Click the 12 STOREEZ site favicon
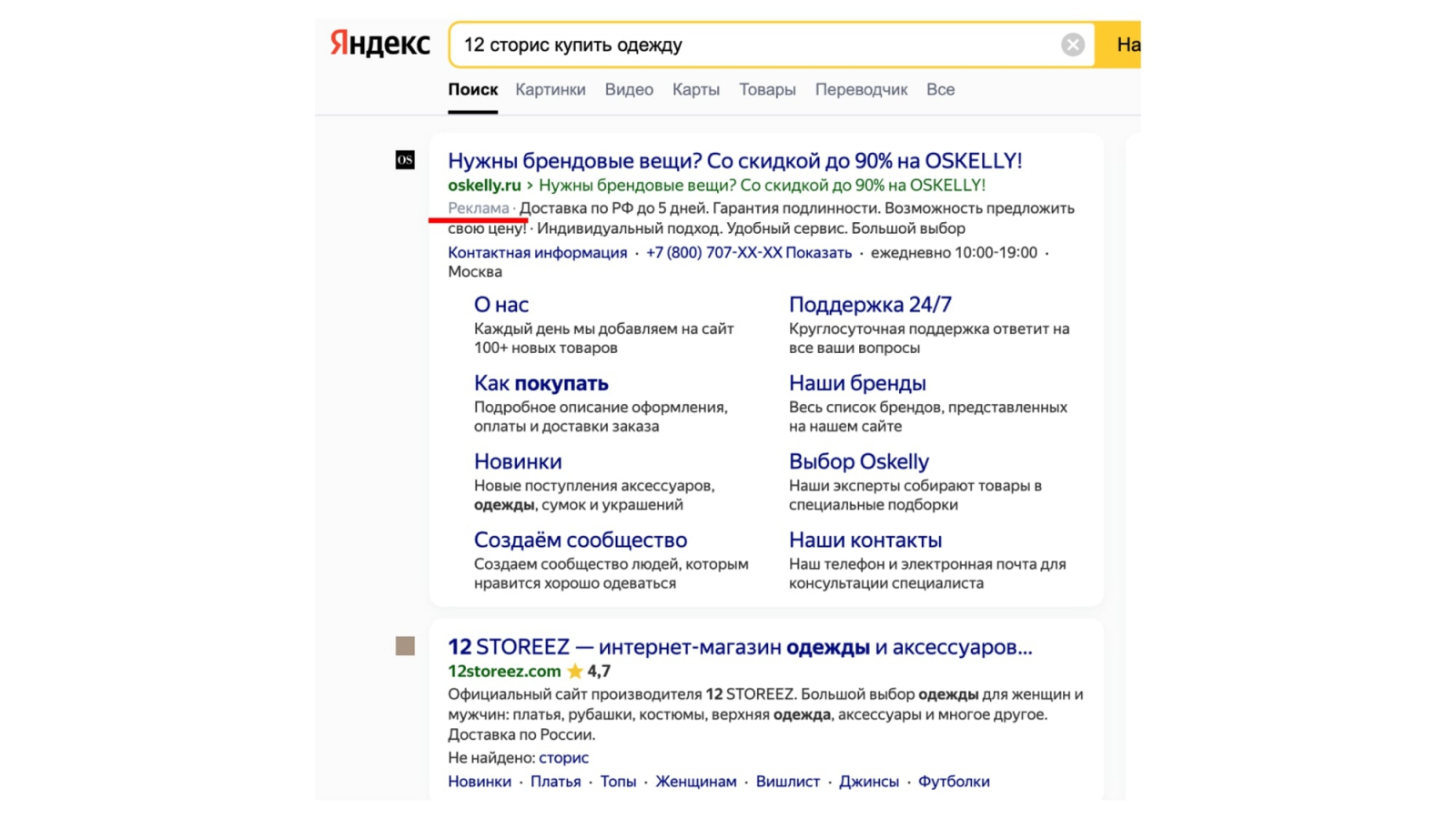Screen dimensions: 1456x819 [x=405, y=646]
